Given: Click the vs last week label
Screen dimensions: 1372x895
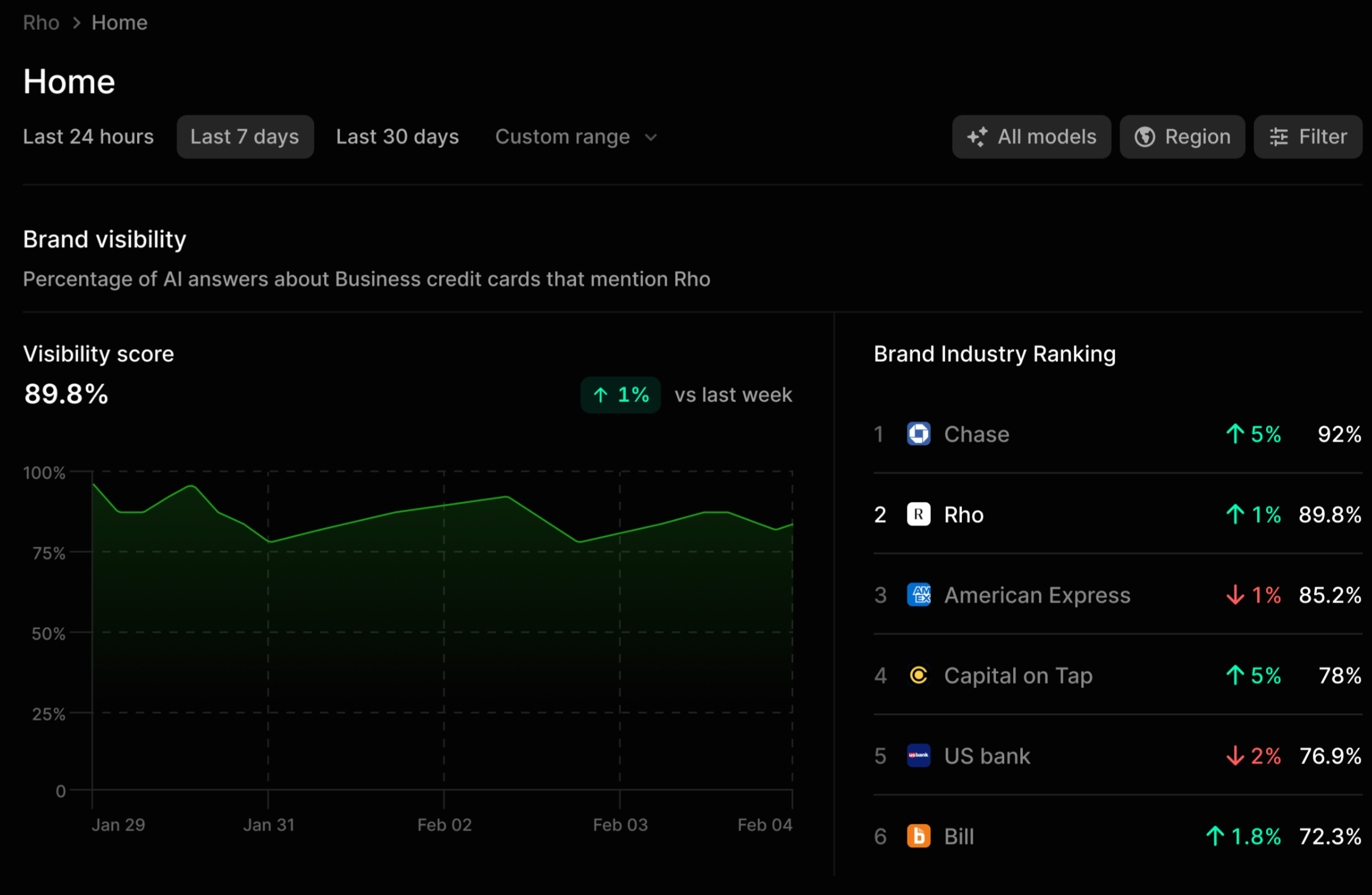Looking at the screenshot, I should pos(733,395).
